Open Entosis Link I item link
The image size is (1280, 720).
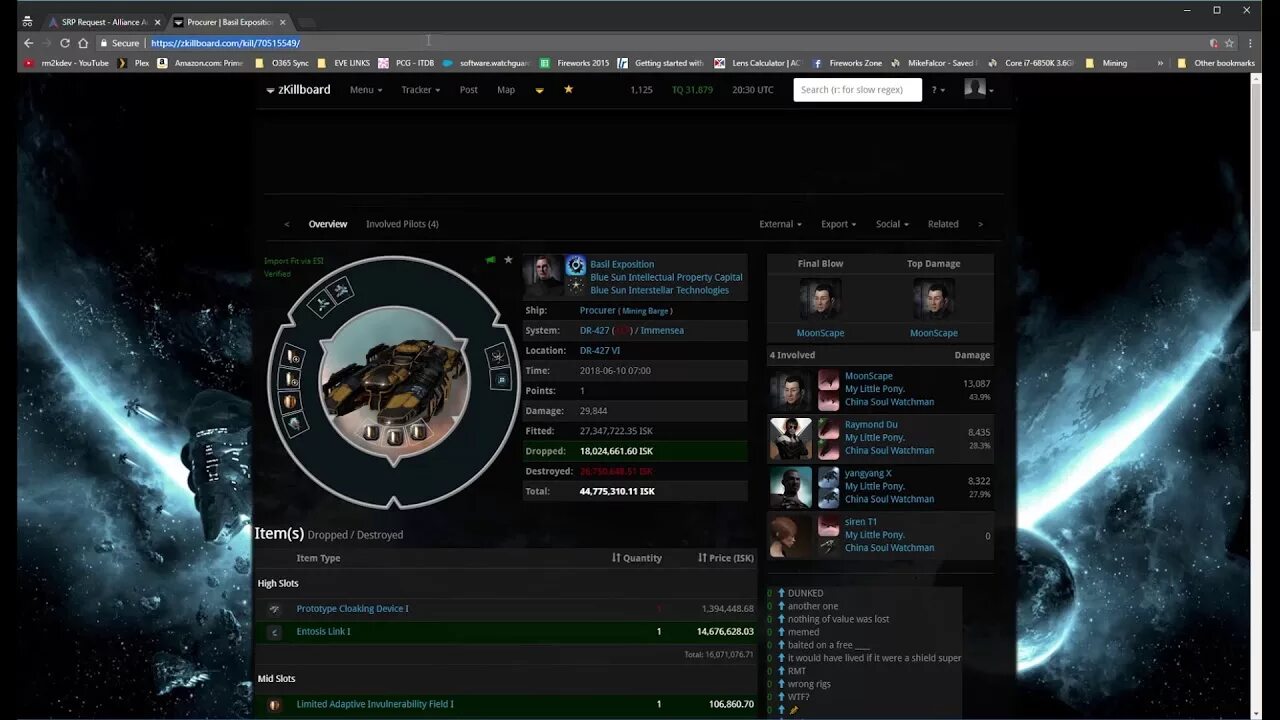click(x=323, y=632)
